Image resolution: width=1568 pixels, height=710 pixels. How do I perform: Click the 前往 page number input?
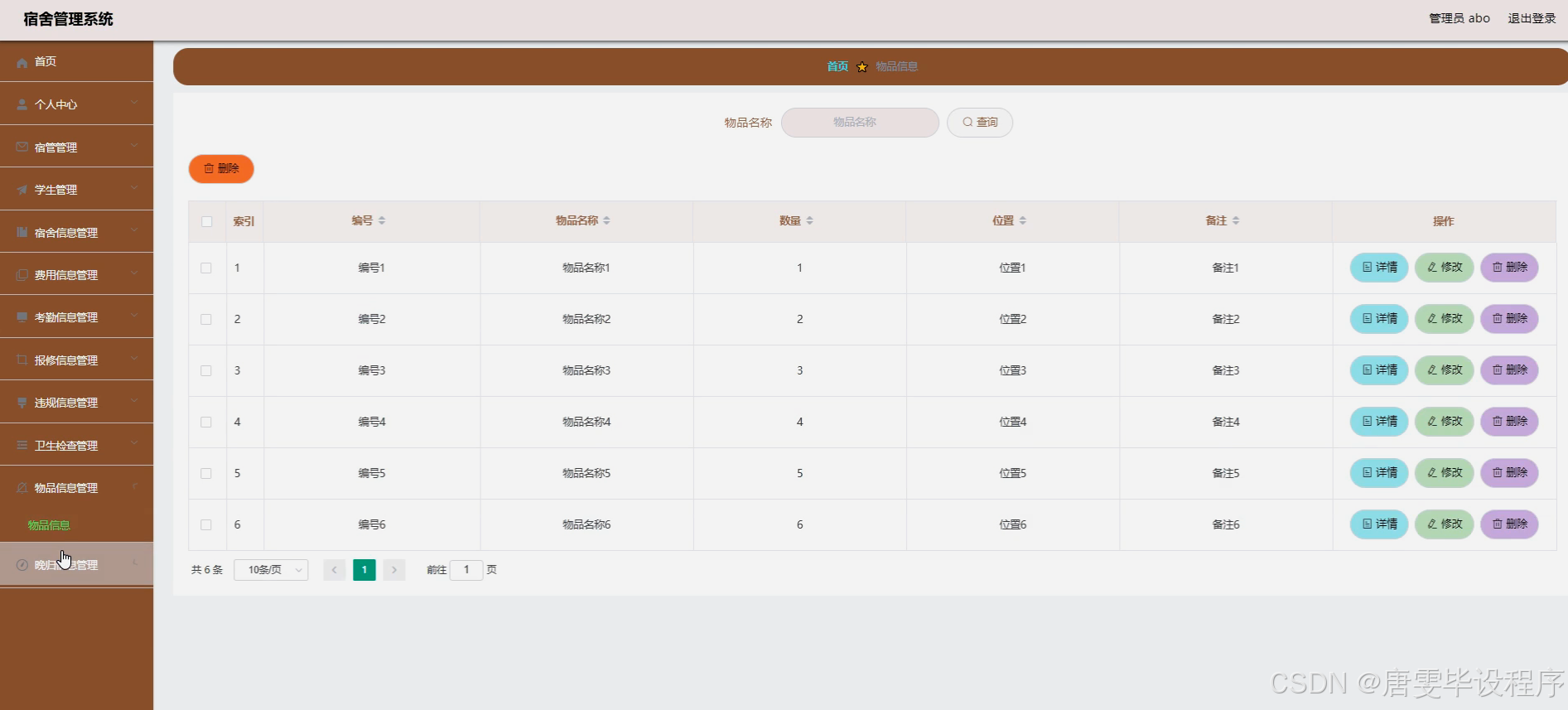click(x=466, y=570)
